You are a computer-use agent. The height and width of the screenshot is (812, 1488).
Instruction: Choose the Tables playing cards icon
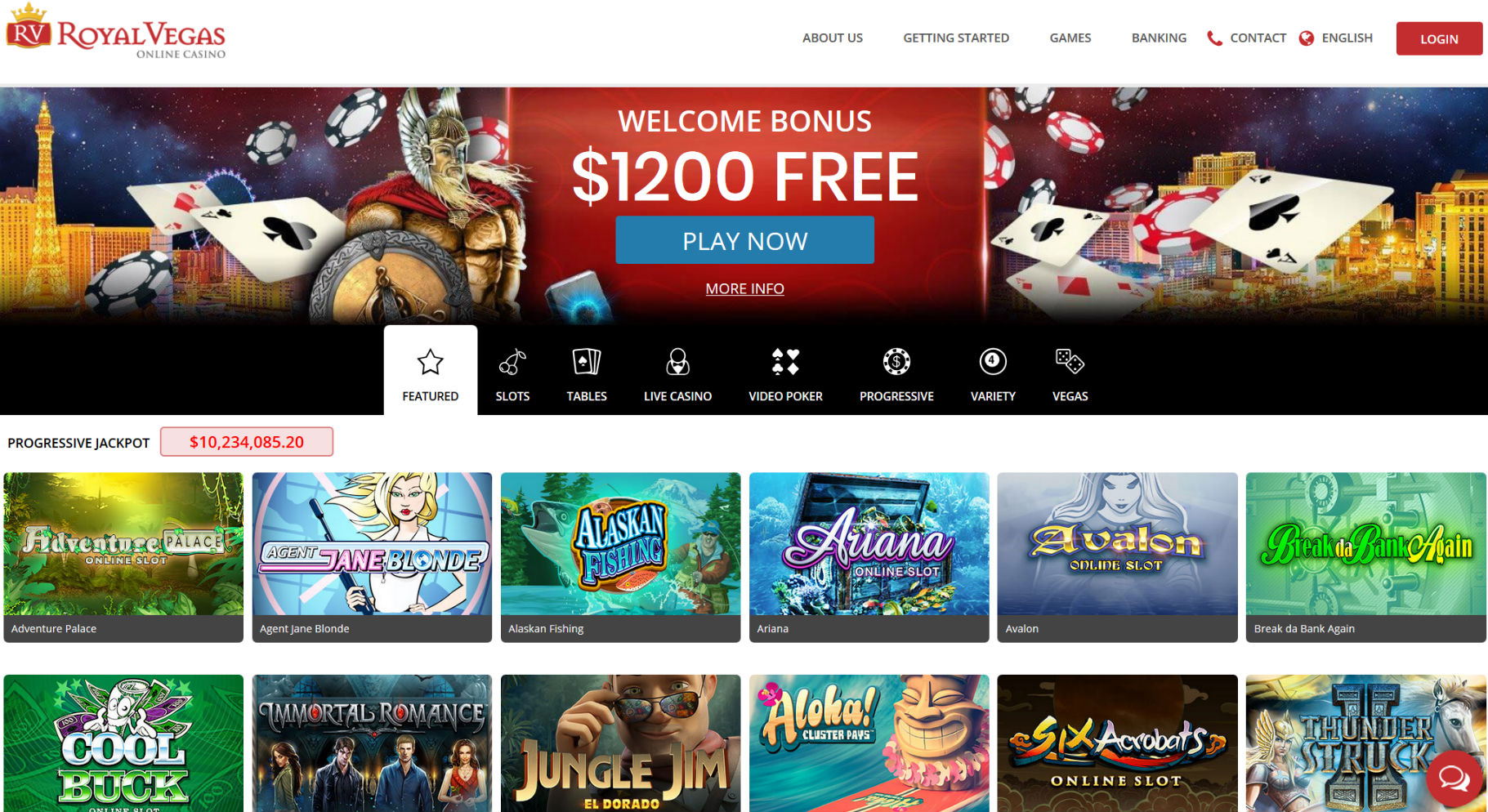point(587,362)
